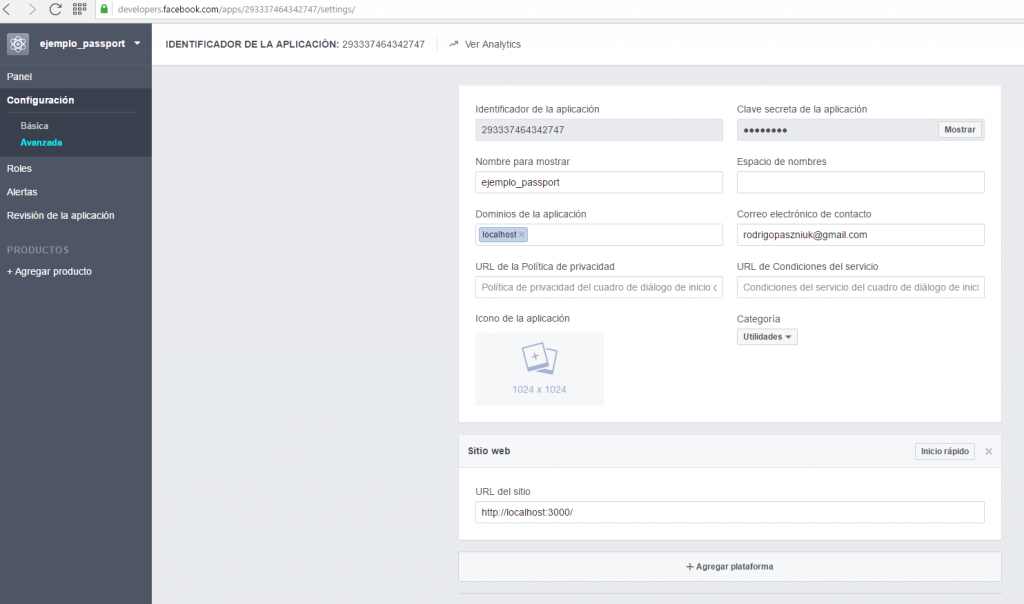1024x604 pixels.
Task: Close the Sitio web platform panel
Action: click(988, 452)
